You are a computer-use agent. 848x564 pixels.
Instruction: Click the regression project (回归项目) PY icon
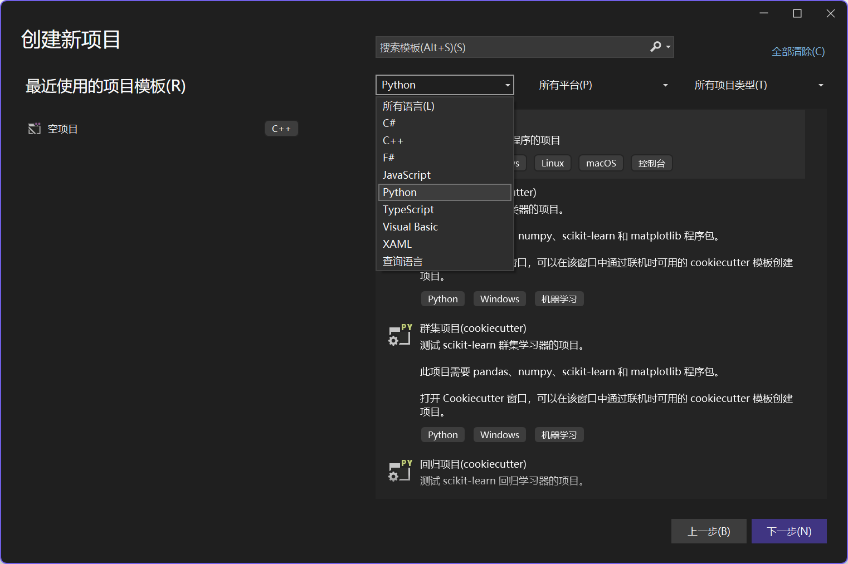(400, 470)
